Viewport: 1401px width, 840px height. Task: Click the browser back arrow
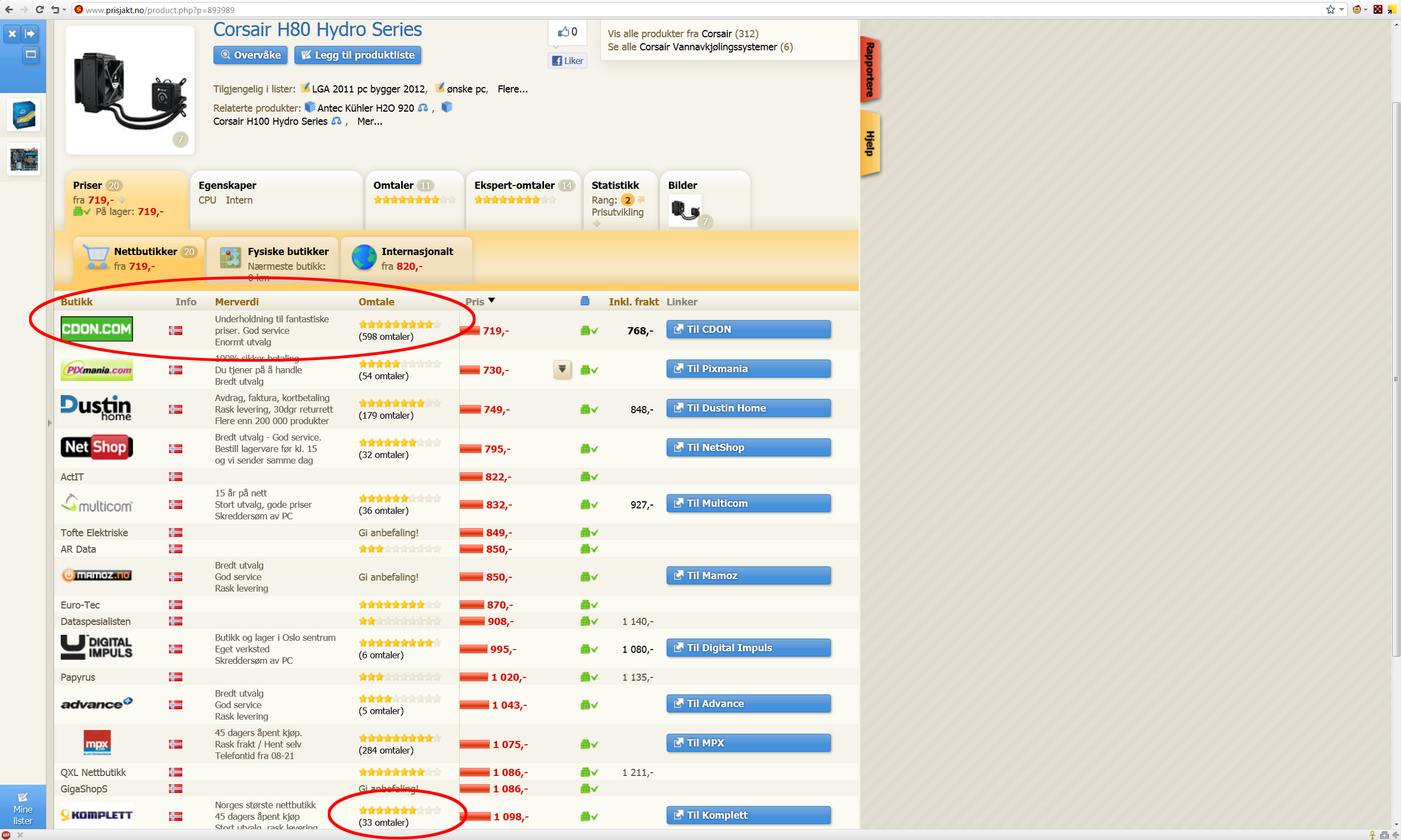9,10
